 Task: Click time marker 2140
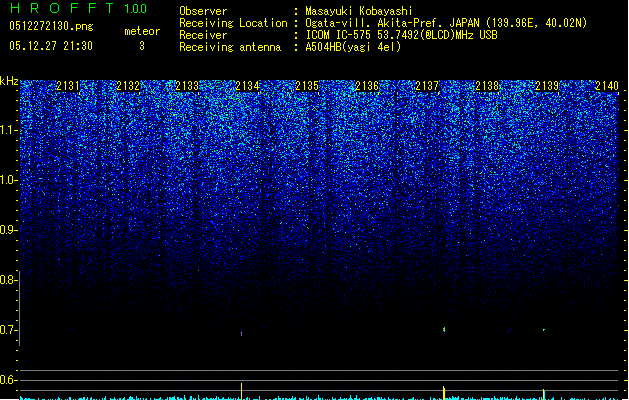click(x=607, y=85)
